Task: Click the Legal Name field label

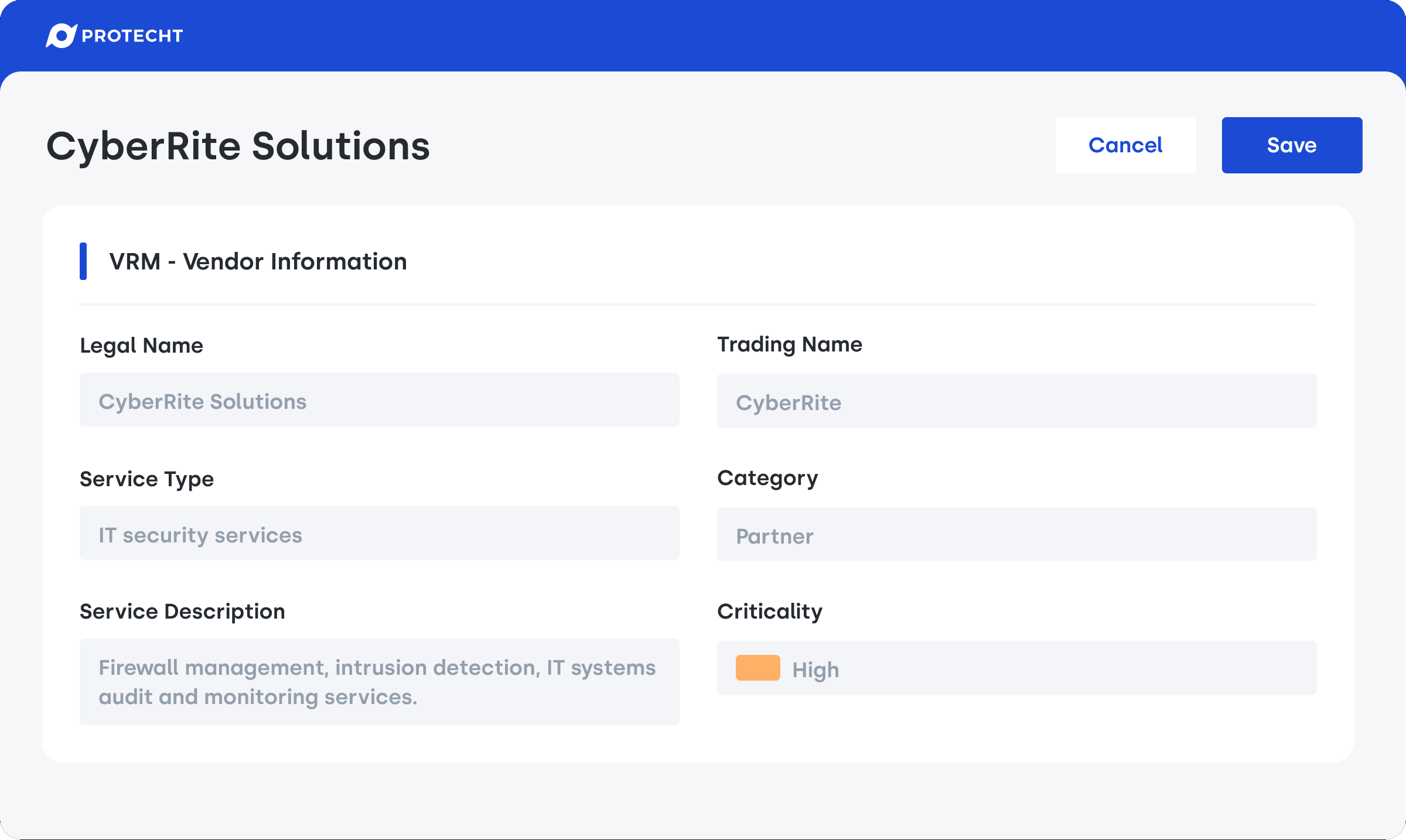Action: tap(141, 345)
